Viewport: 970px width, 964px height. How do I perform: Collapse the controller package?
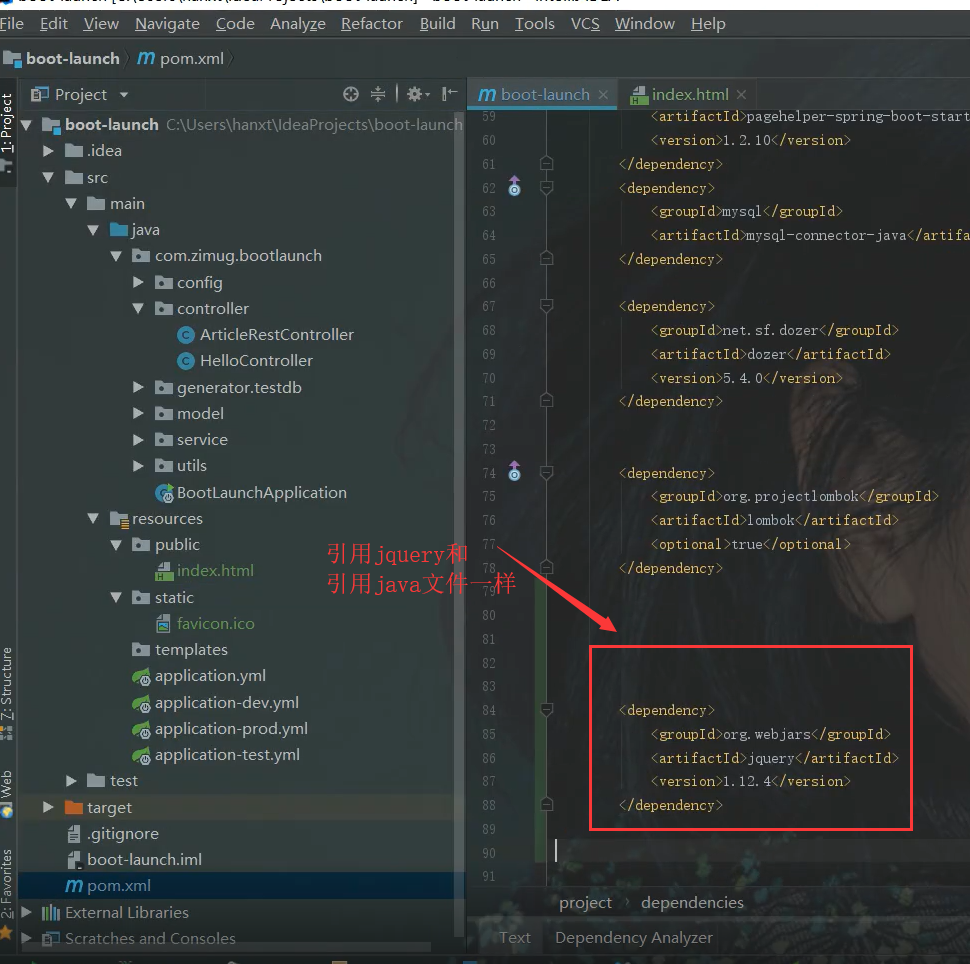coord(139,308)
